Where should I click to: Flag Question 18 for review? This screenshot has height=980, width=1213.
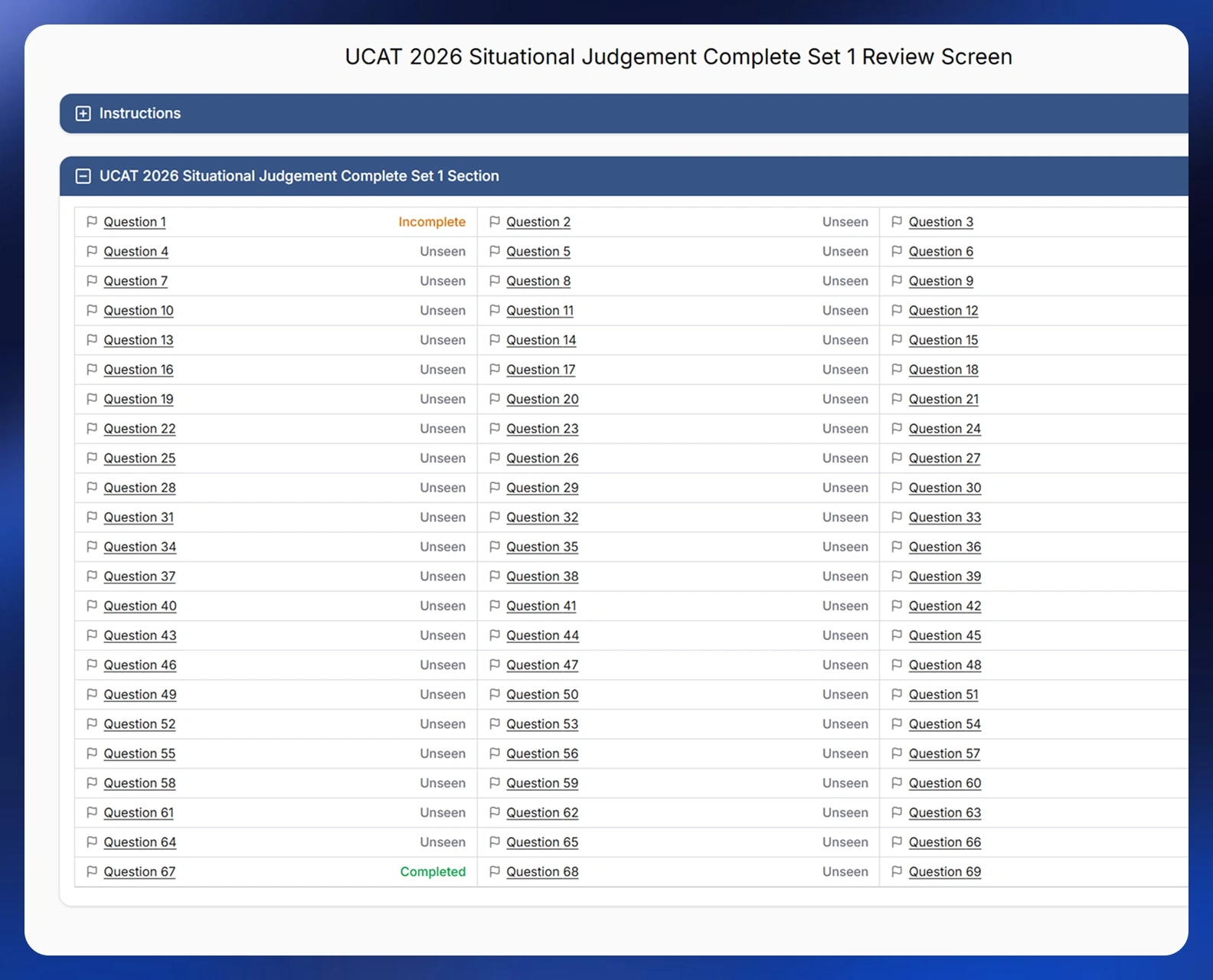point(897,369)
